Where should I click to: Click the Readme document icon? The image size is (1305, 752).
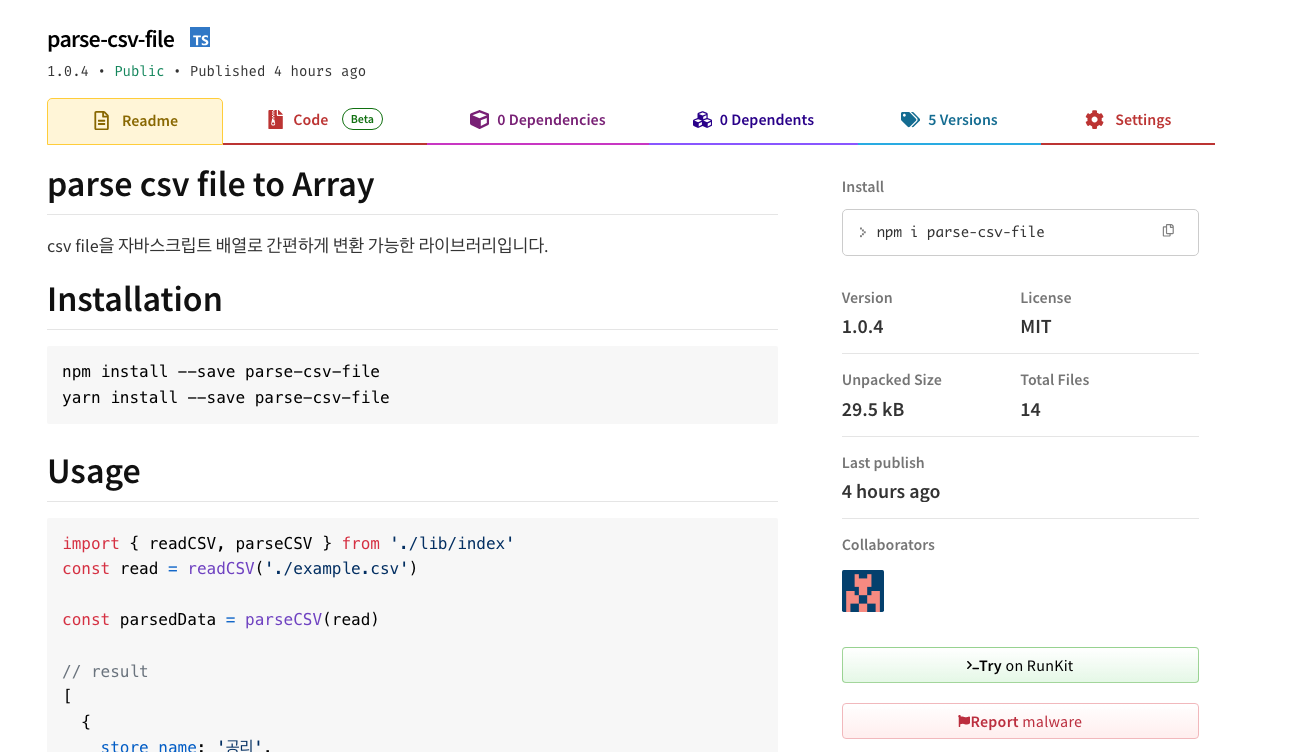pos(101,121)
